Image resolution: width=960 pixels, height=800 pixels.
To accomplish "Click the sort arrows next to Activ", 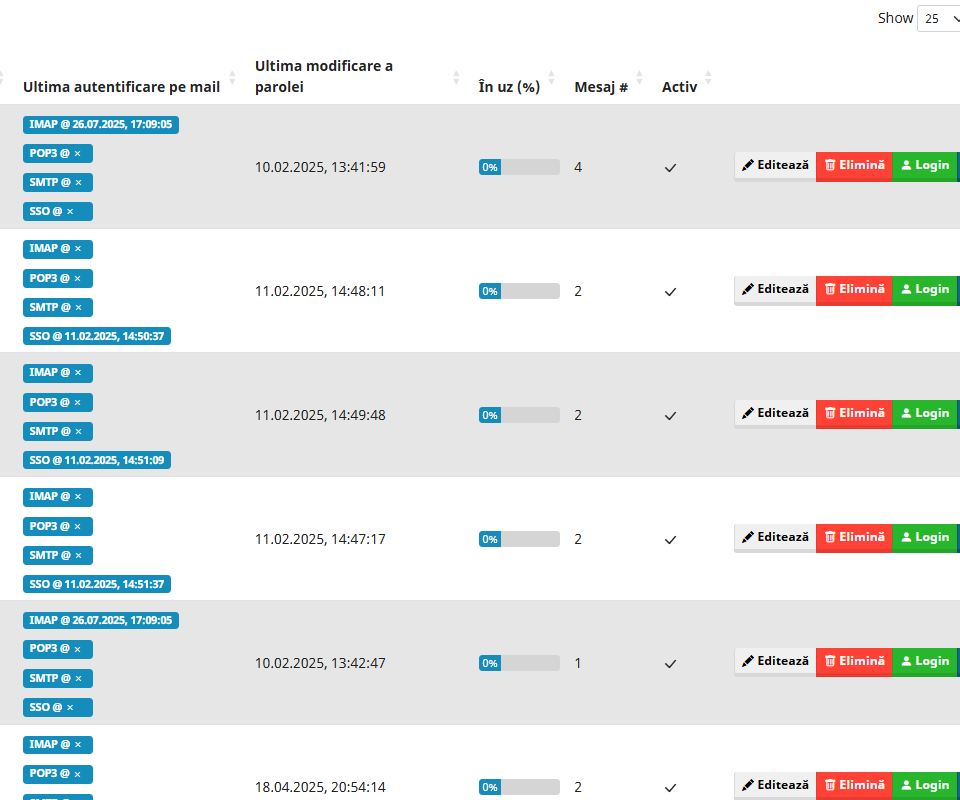I will click(709, 77).
